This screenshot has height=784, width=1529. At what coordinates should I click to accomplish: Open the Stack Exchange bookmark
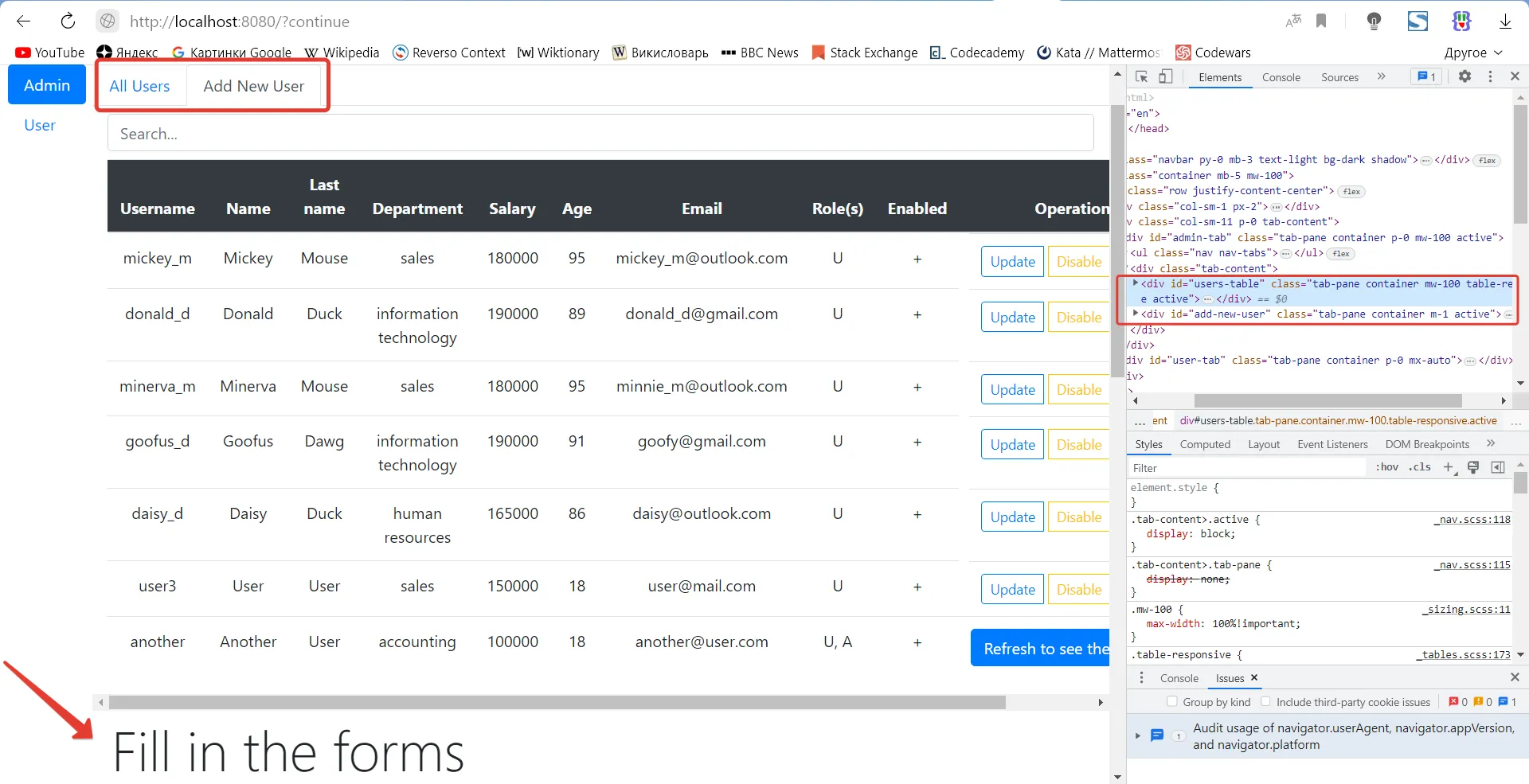click(x=865, y=53)
